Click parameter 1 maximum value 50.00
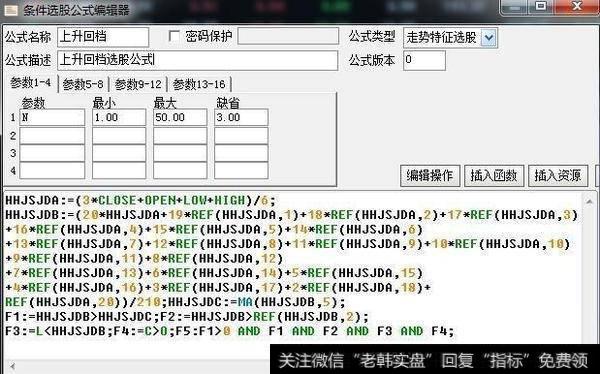This screenshot has height=374, width=600. 180,118
